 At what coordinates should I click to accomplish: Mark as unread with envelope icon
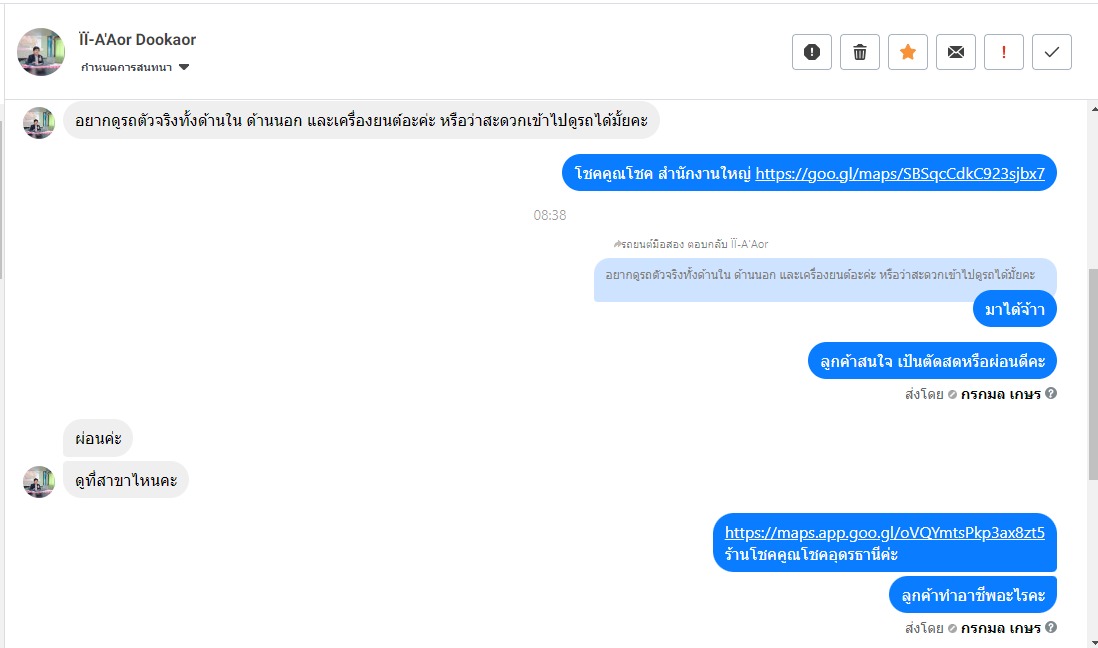(x=956, y=52)
